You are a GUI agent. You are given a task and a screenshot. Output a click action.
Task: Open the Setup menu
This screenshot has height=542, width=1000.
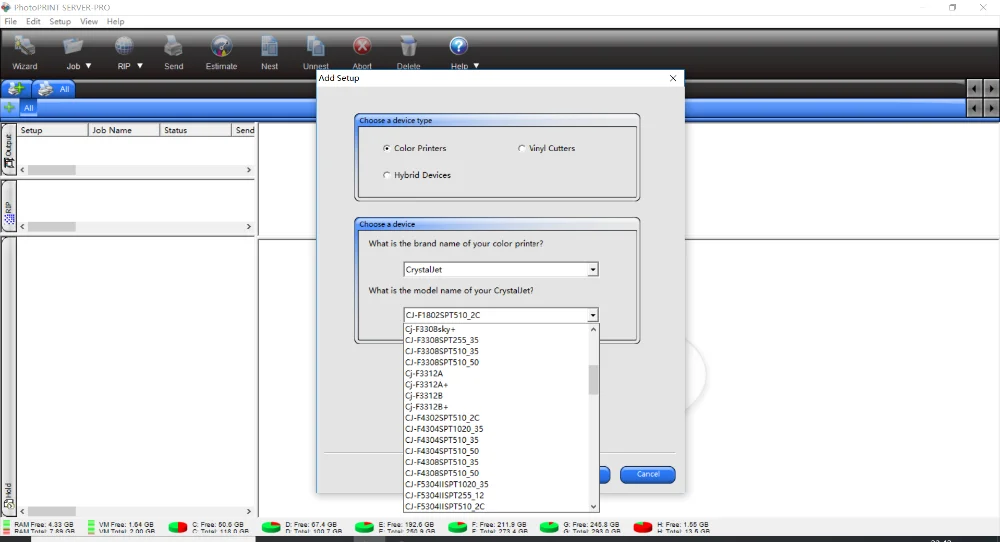pyautogui.click(x=60, y=21)
